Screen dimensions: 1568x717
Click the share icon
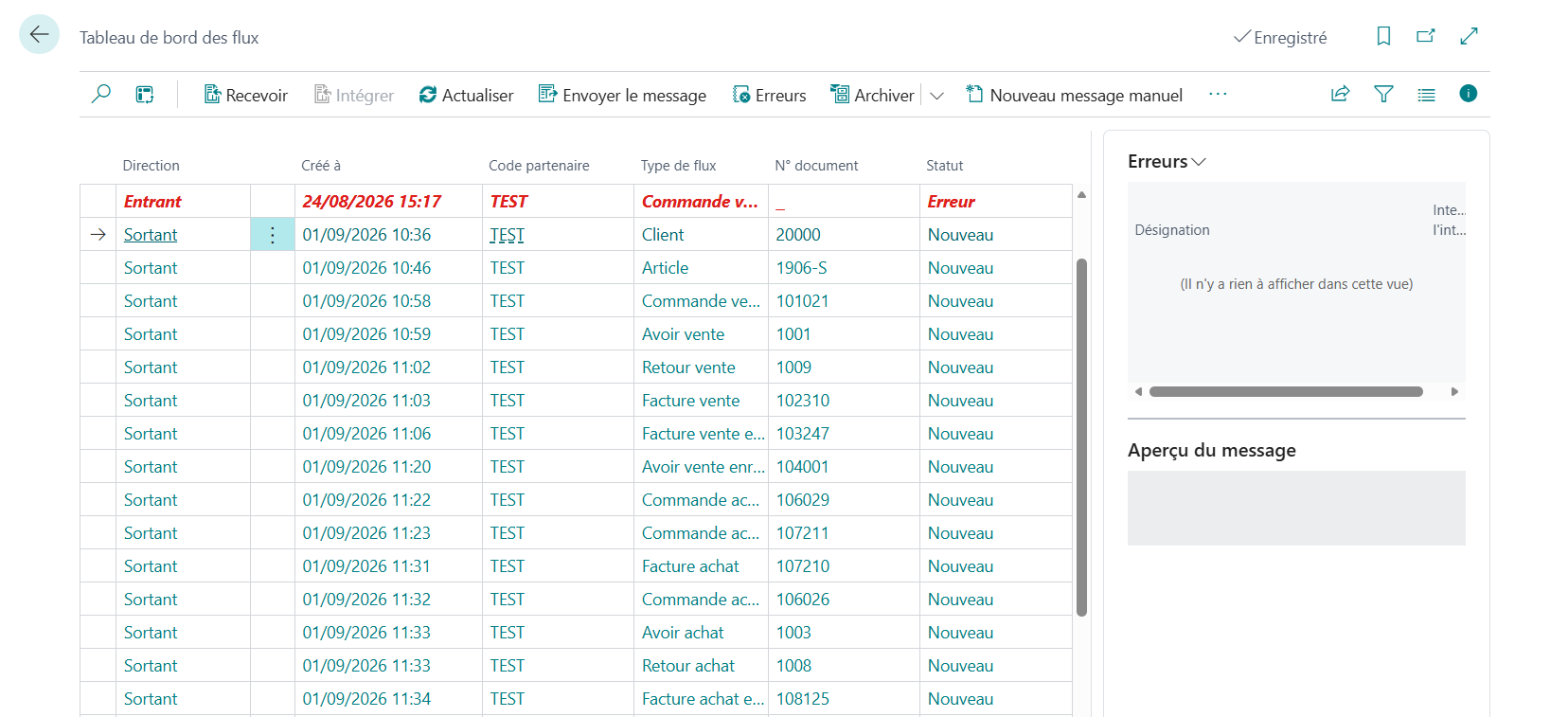pos(1340,94)
